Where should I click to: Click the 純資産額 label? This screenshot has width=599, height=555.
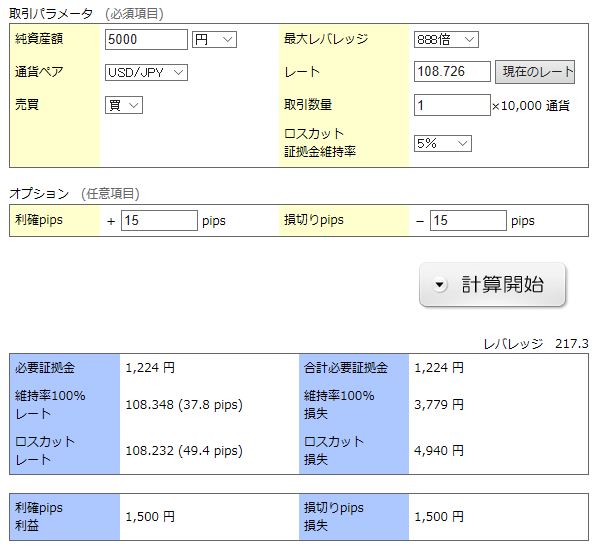[39, 39]
